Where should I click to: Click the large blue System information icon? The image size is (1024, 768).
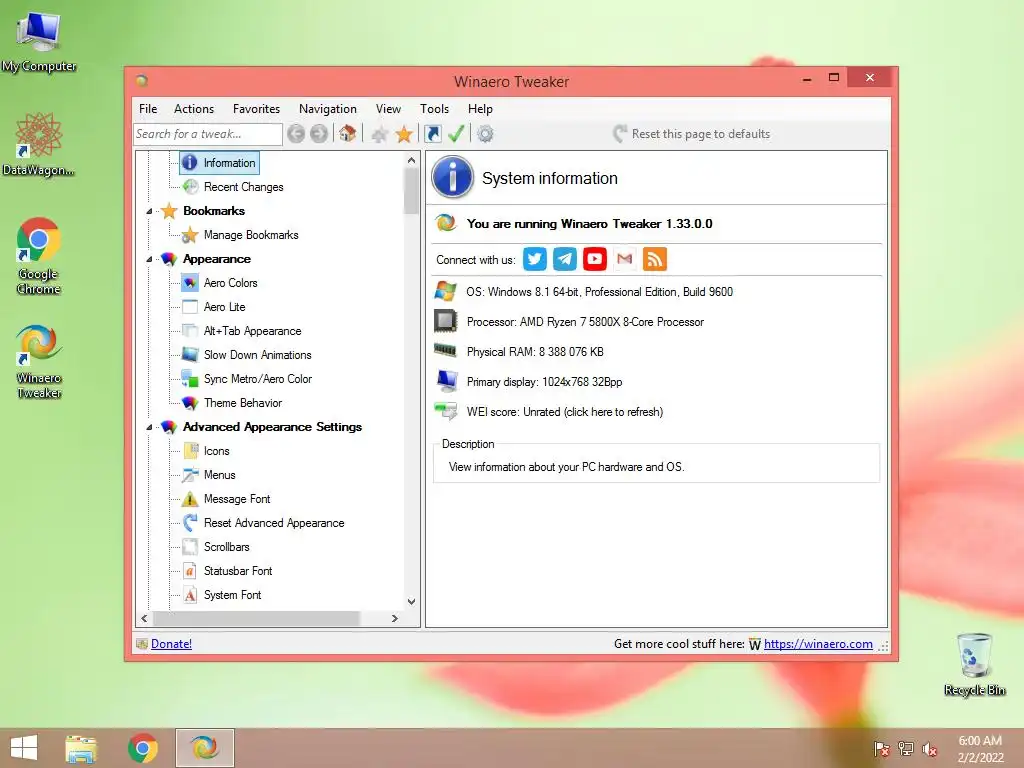point(453,177)
